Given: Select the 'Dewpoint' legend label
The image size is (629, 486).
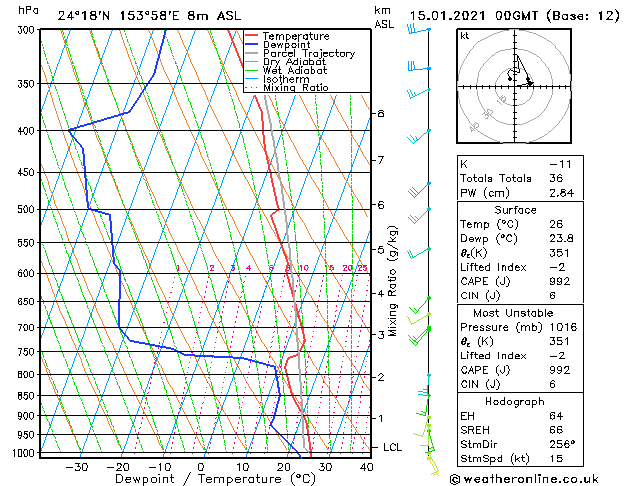Looking at the screenshot, I should 286,45.
